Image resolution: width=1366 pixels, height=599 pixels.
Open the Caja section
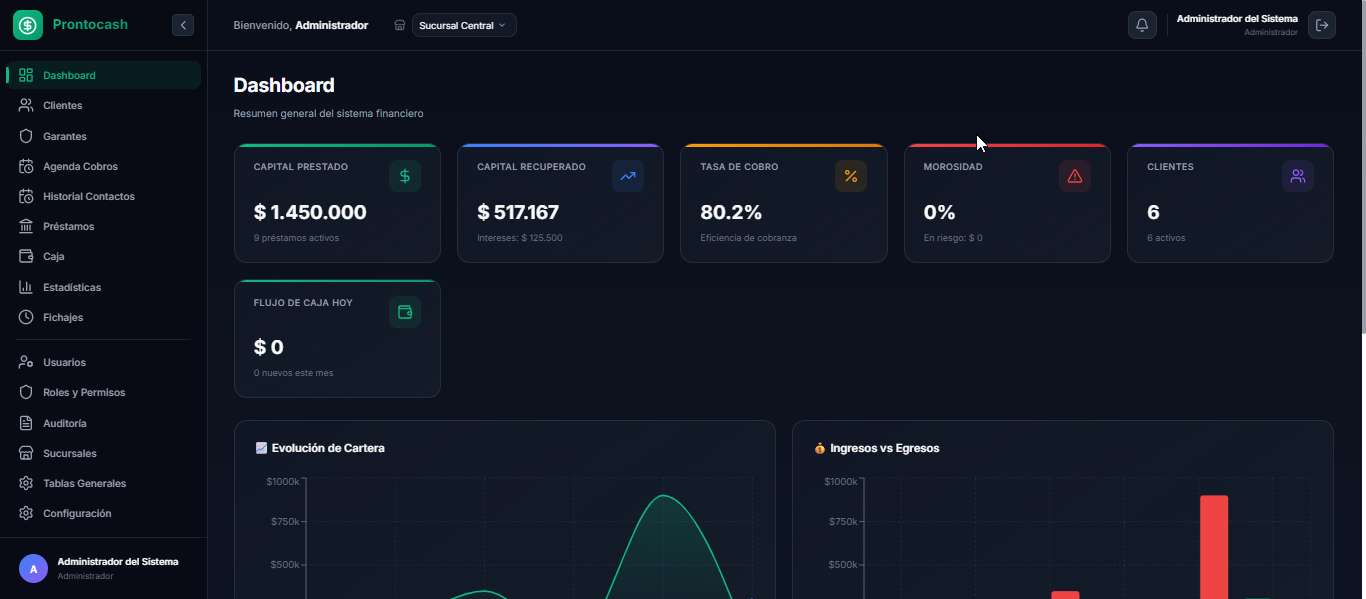click(54, 256)
